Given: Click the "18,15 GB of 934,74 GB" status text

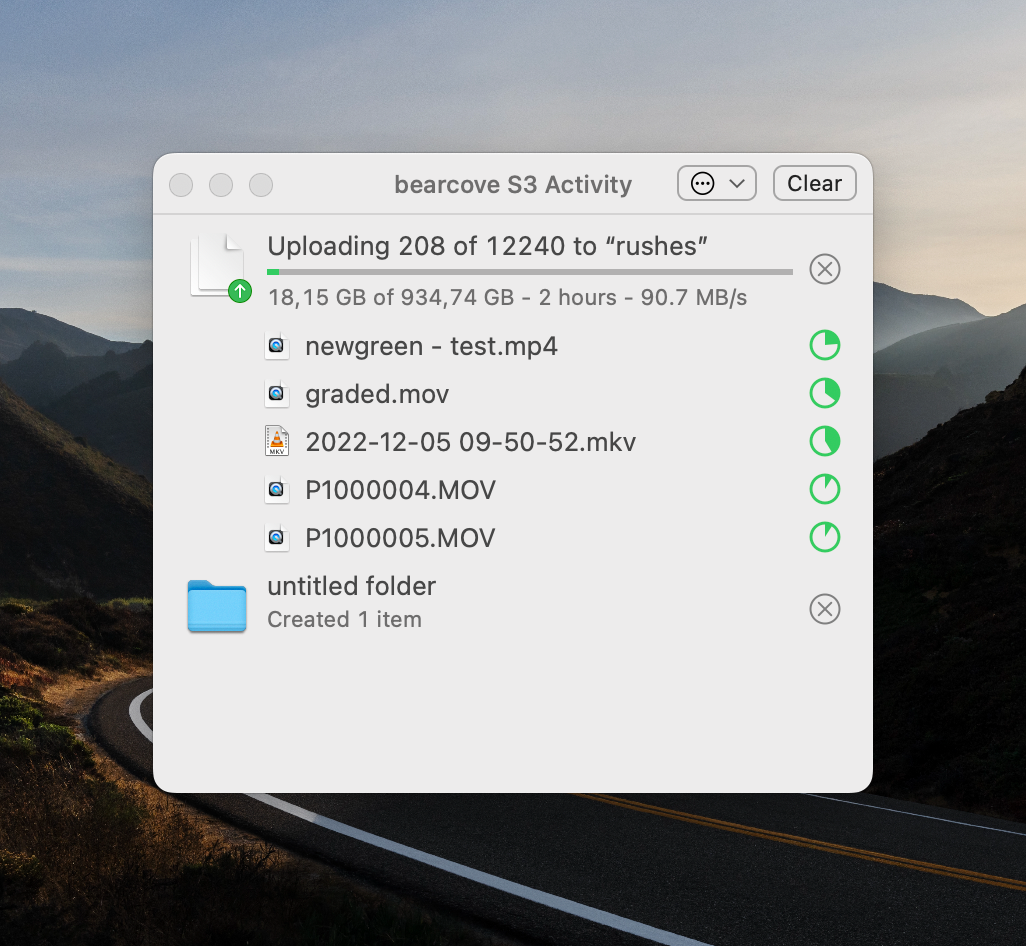Looking at the screenshot, I should (507, 298).
